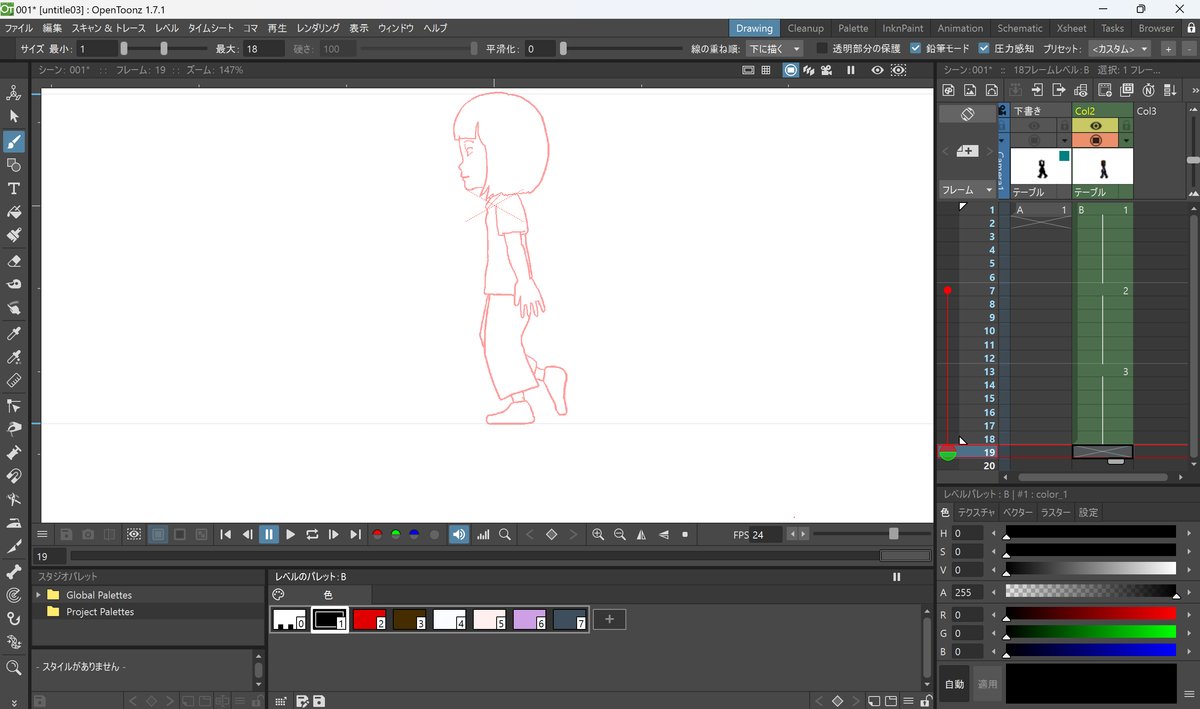Toggle Col2 lock

[1126, 126]
